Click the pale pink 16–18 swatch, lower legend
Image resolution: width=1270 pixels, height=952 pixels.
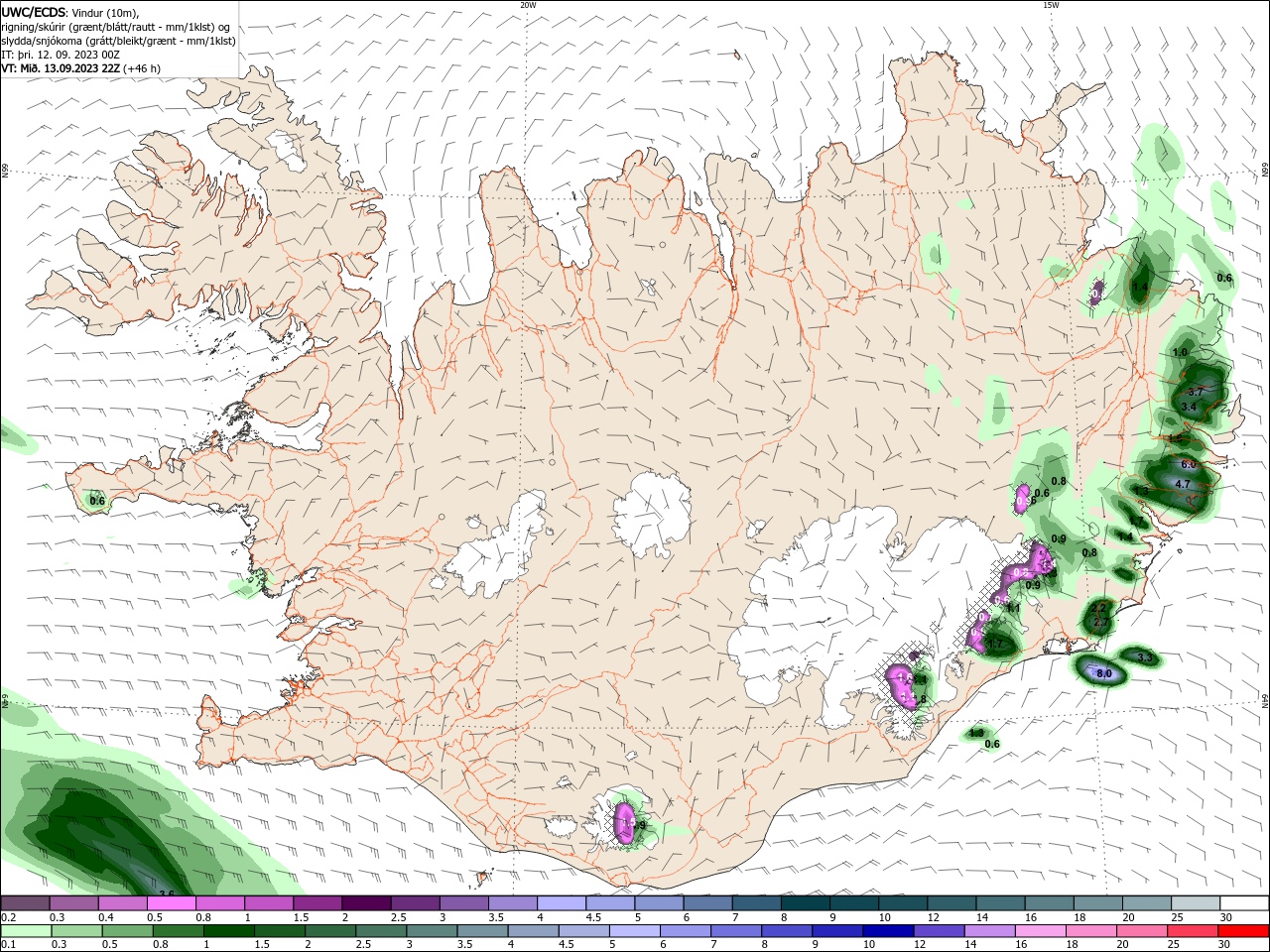(x=1040, y=931)
